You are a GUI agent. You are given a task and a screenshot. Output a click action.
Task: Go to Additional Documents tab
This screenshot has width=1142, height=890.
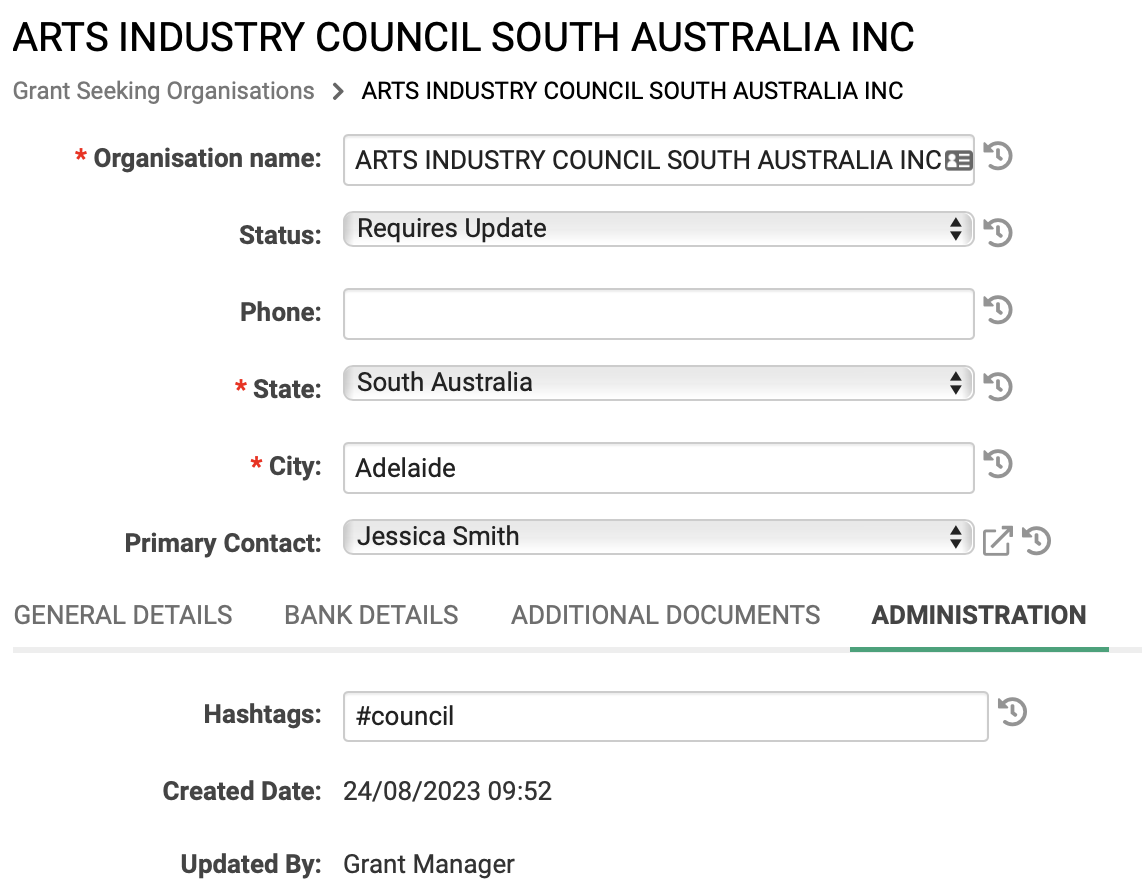[x=666, y=615]
